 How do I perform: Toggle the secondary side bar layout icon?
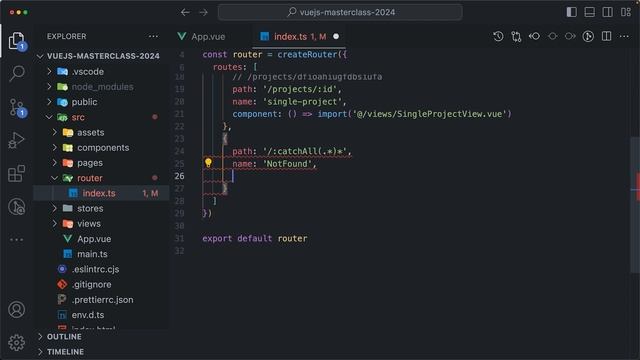(607, 12)
